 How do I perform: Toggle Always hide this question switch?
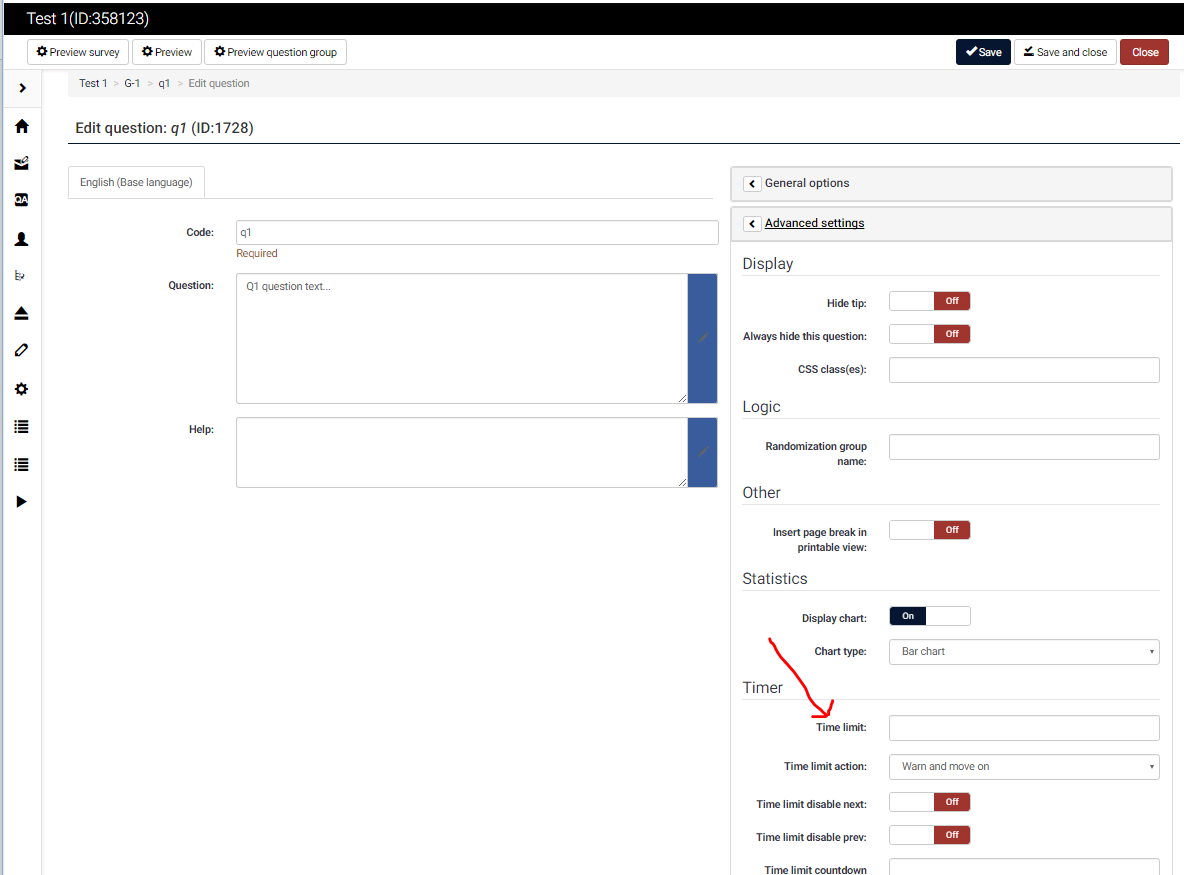[929, 334]
